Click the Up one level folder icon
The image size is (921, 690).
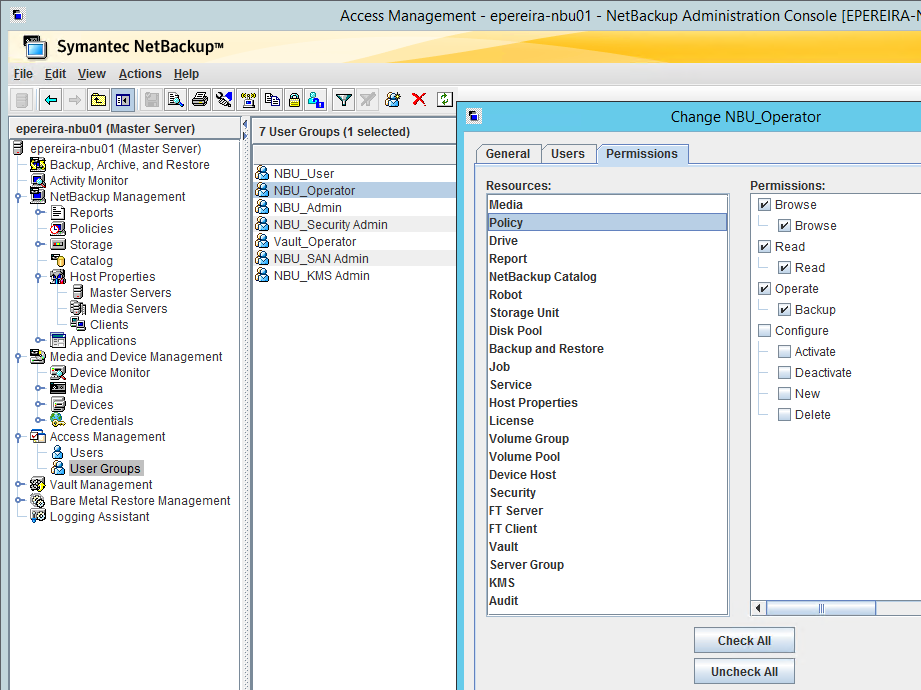[98, 100]
